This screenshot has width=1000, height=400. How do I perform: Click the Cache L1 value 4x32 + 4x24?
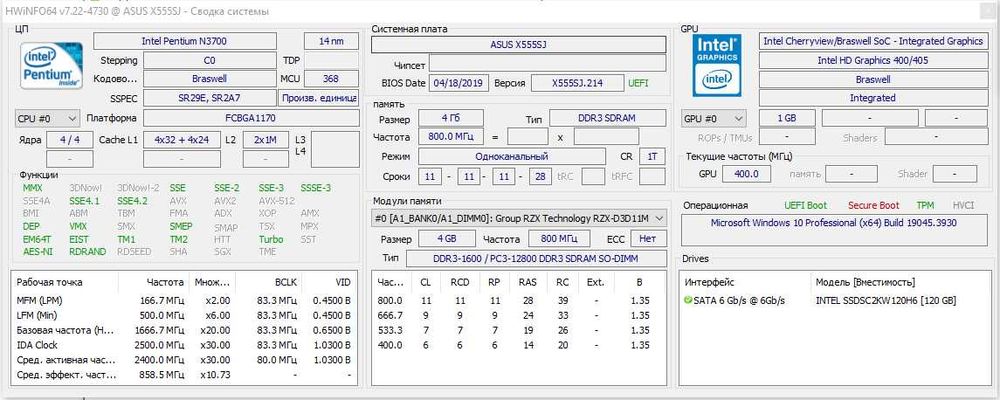click(182, 140)
